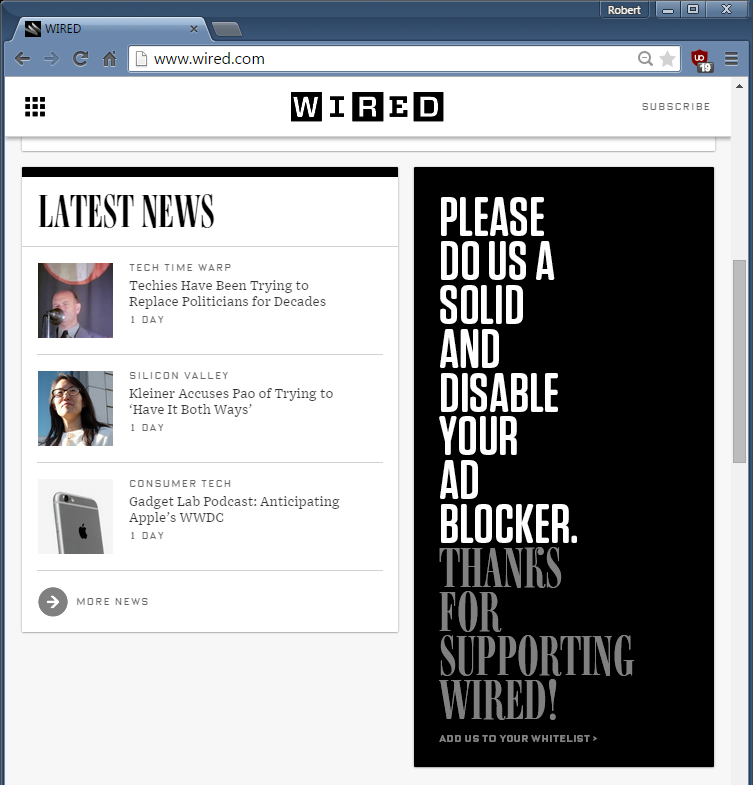Click the vertical scrollbar thumb
This screenshot has height=785, width=753.
pos(739,361)
